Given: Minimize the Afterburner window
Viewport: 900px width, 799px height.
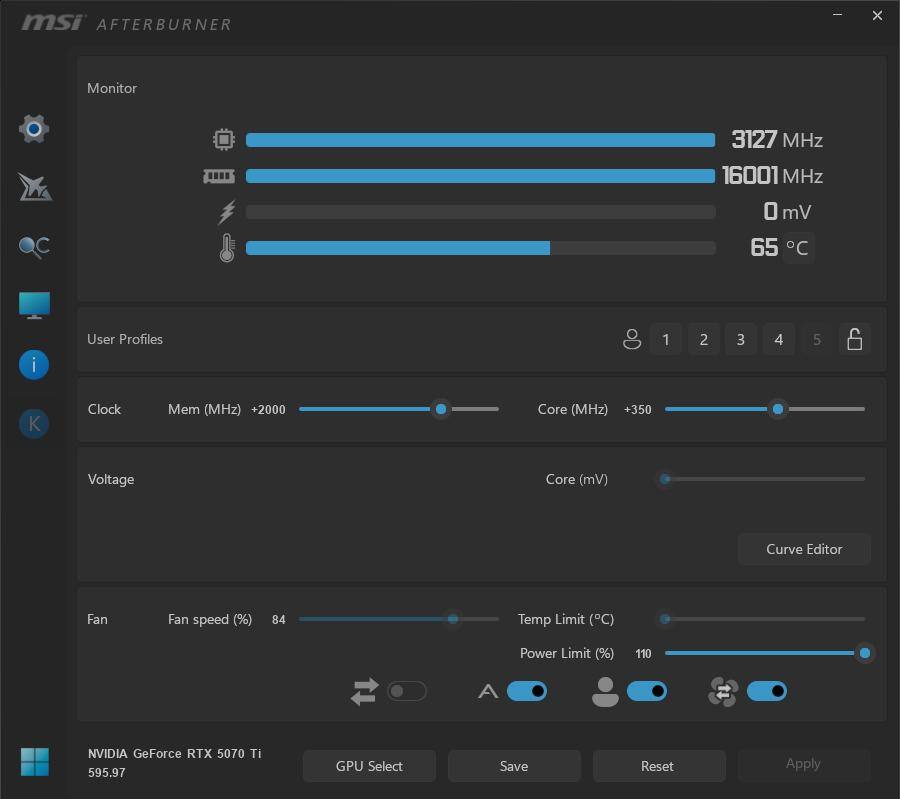Looking at the screenshot, I should (x=838, y=15).
